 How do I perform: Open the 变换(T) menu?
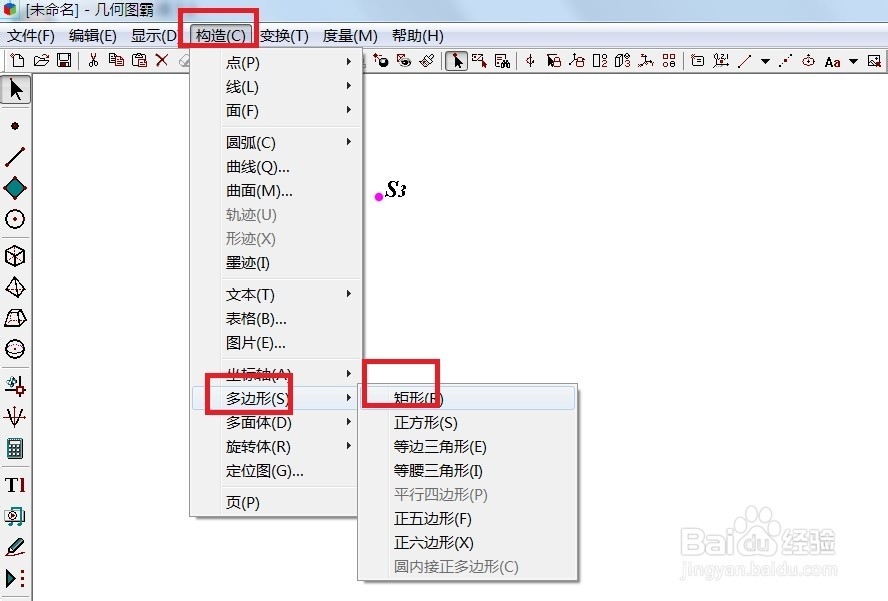[284, 35]
